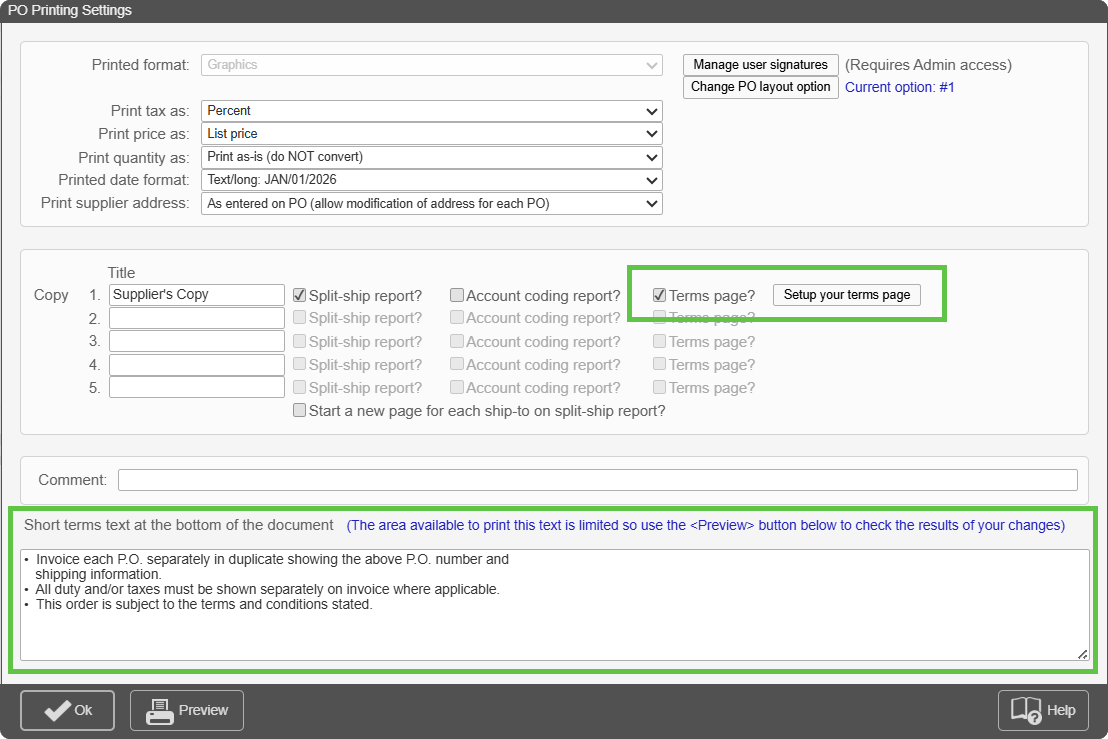Open the Print tax as dropdown
The width and height of the screenshot is (1108, 739).
tap(431, 111)
